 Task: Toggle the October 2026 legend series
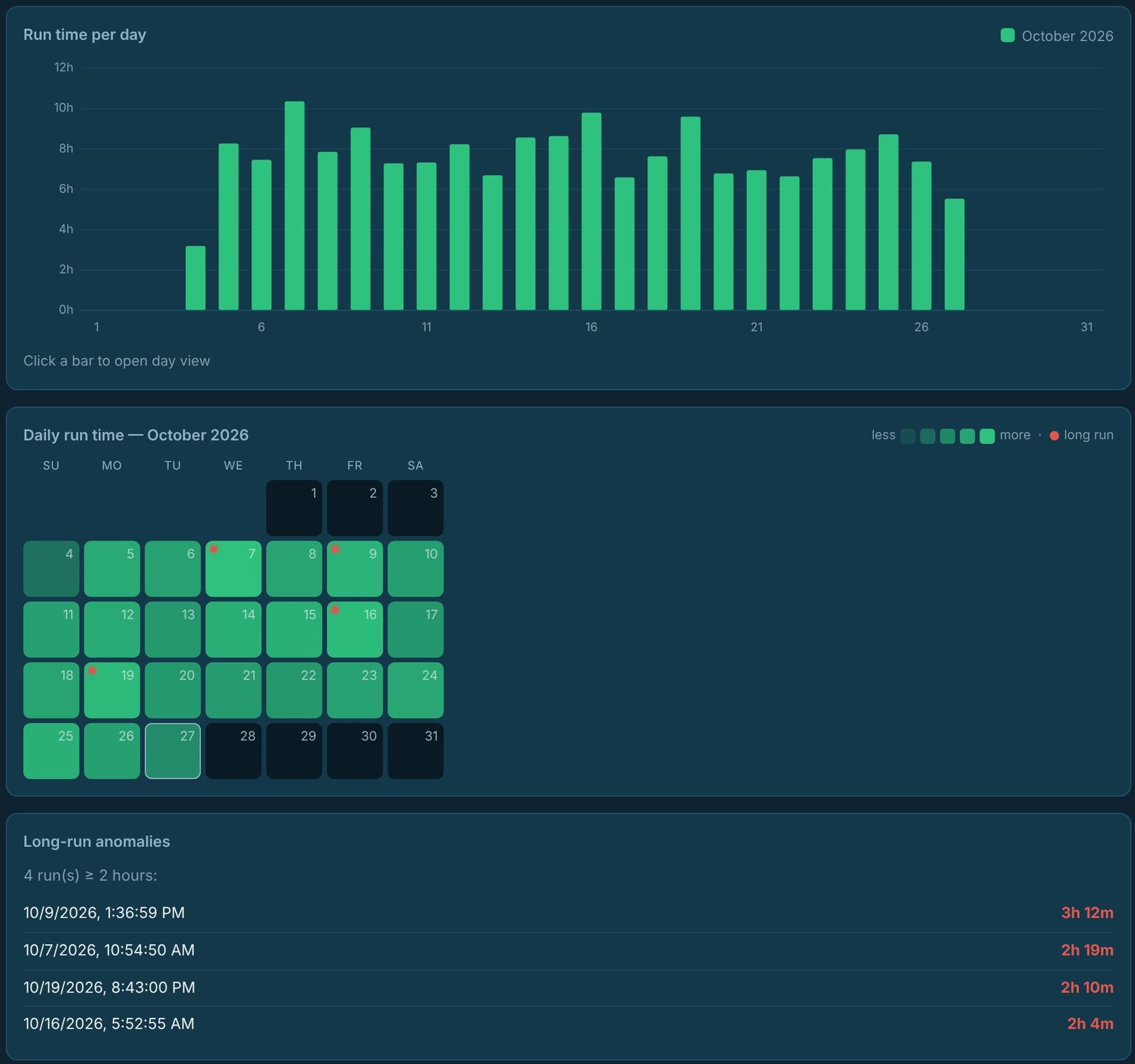tap(1057, 35)
